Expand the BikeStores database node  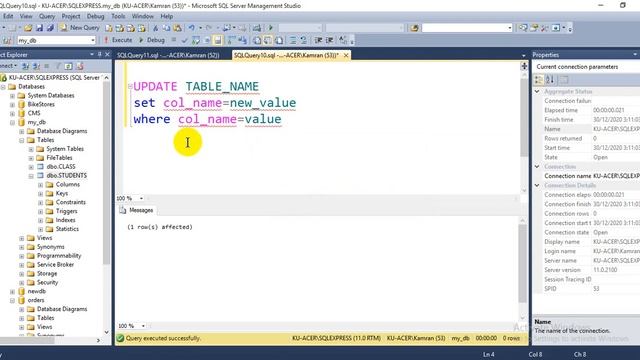(12, 104)
